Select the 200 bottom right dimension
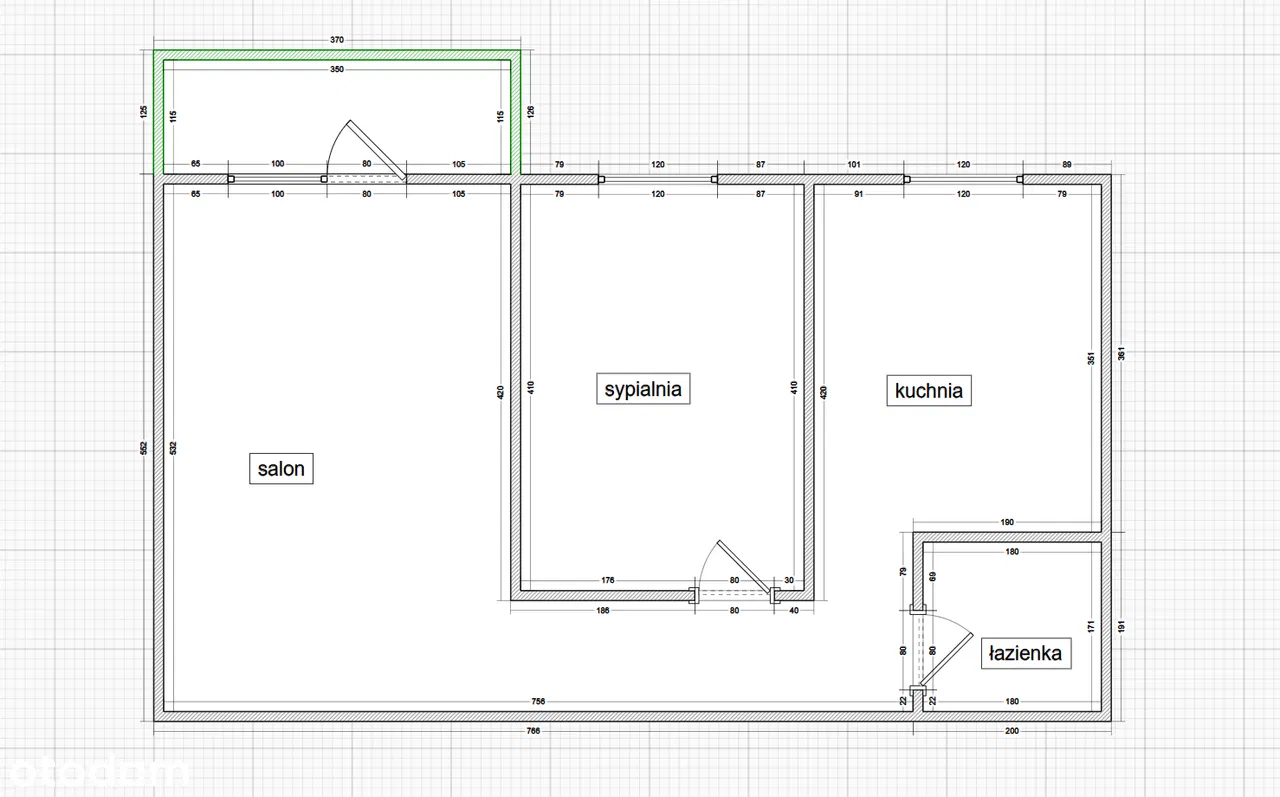Screen dimensions: 1280x797 1012,731
